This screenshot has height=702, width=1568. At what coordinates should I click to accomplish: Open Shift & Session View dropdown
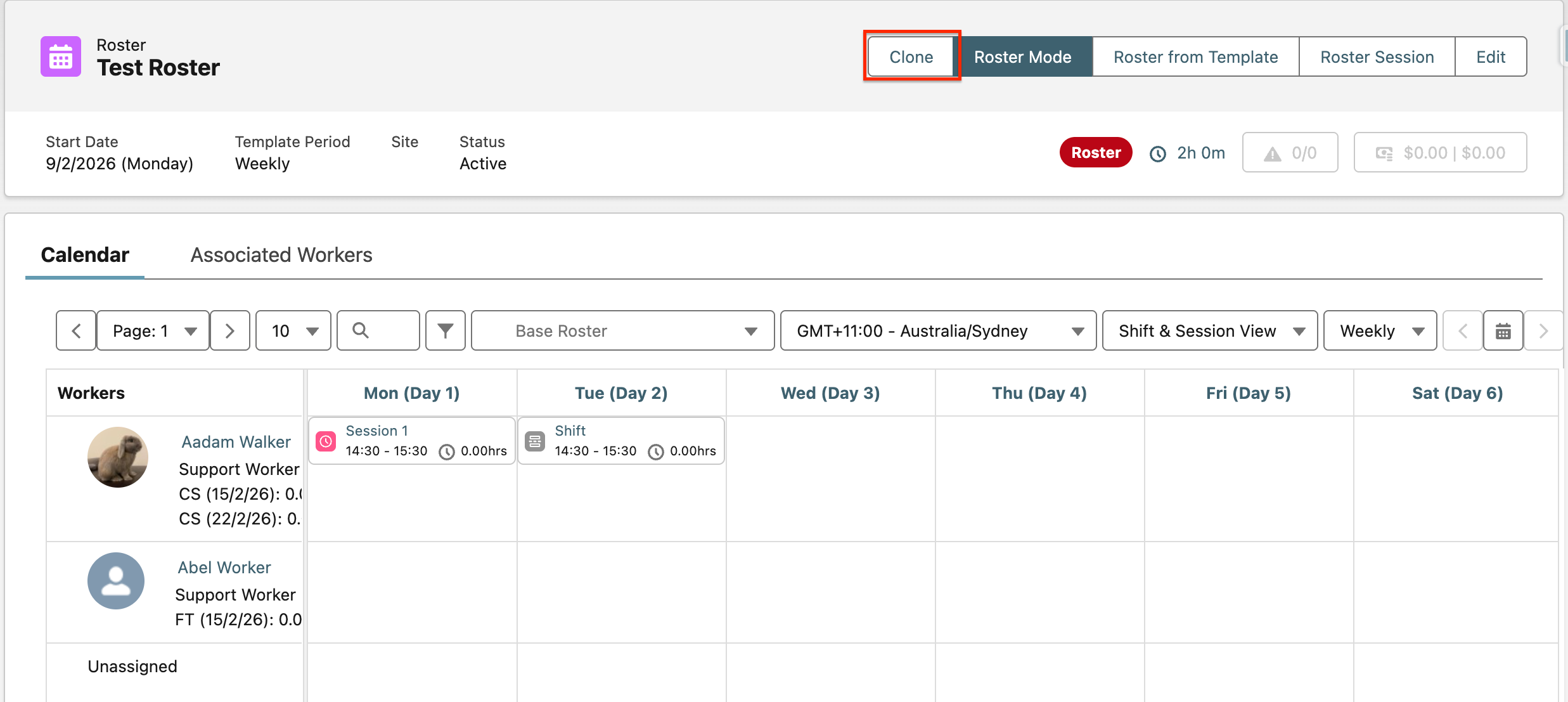point(1209,330)
